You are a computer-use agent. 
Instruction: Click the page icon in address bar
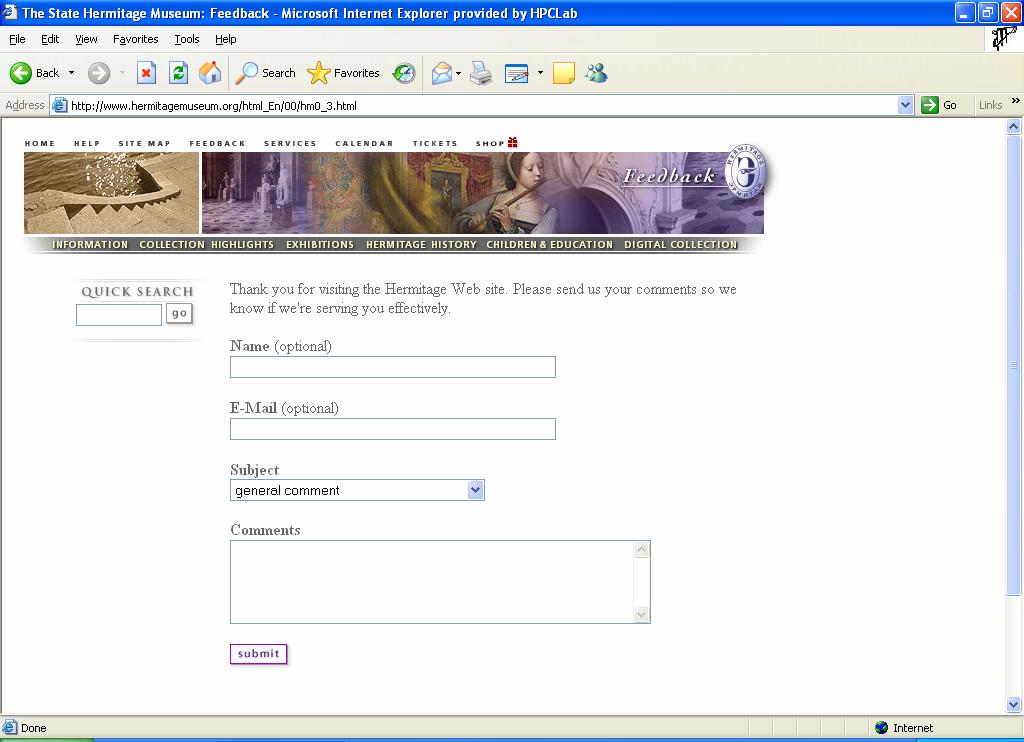(x=59, y=105)
